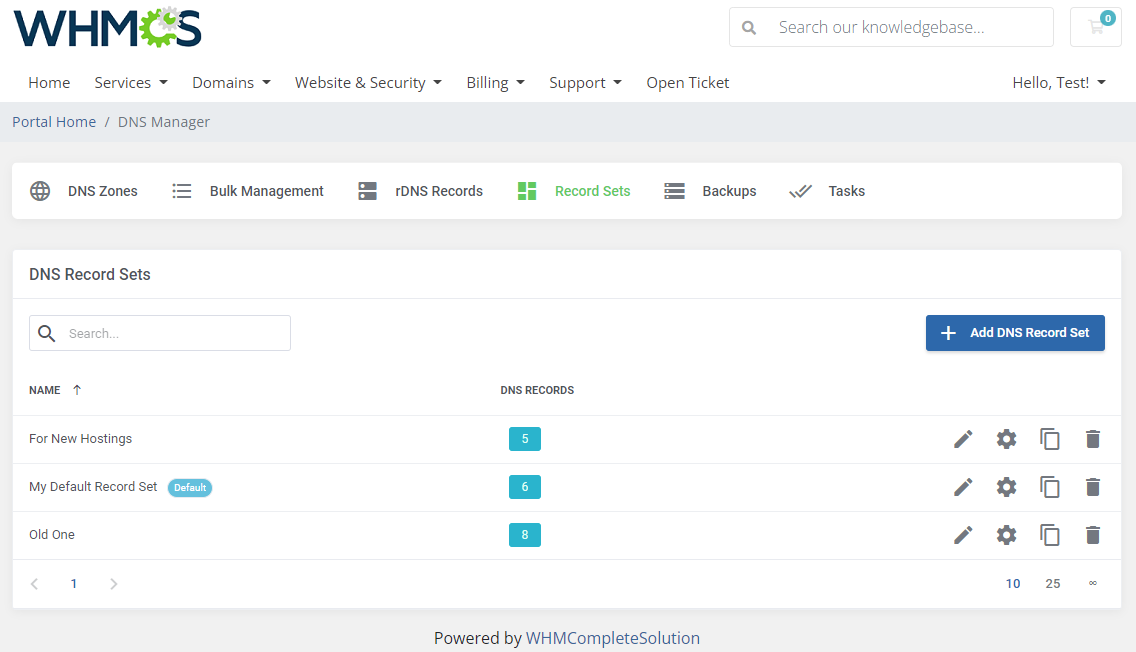Open the Services dropdown menu
The width and height of the screenshot is (1136, 652).
pyautogui.click(x=130, y=82)
